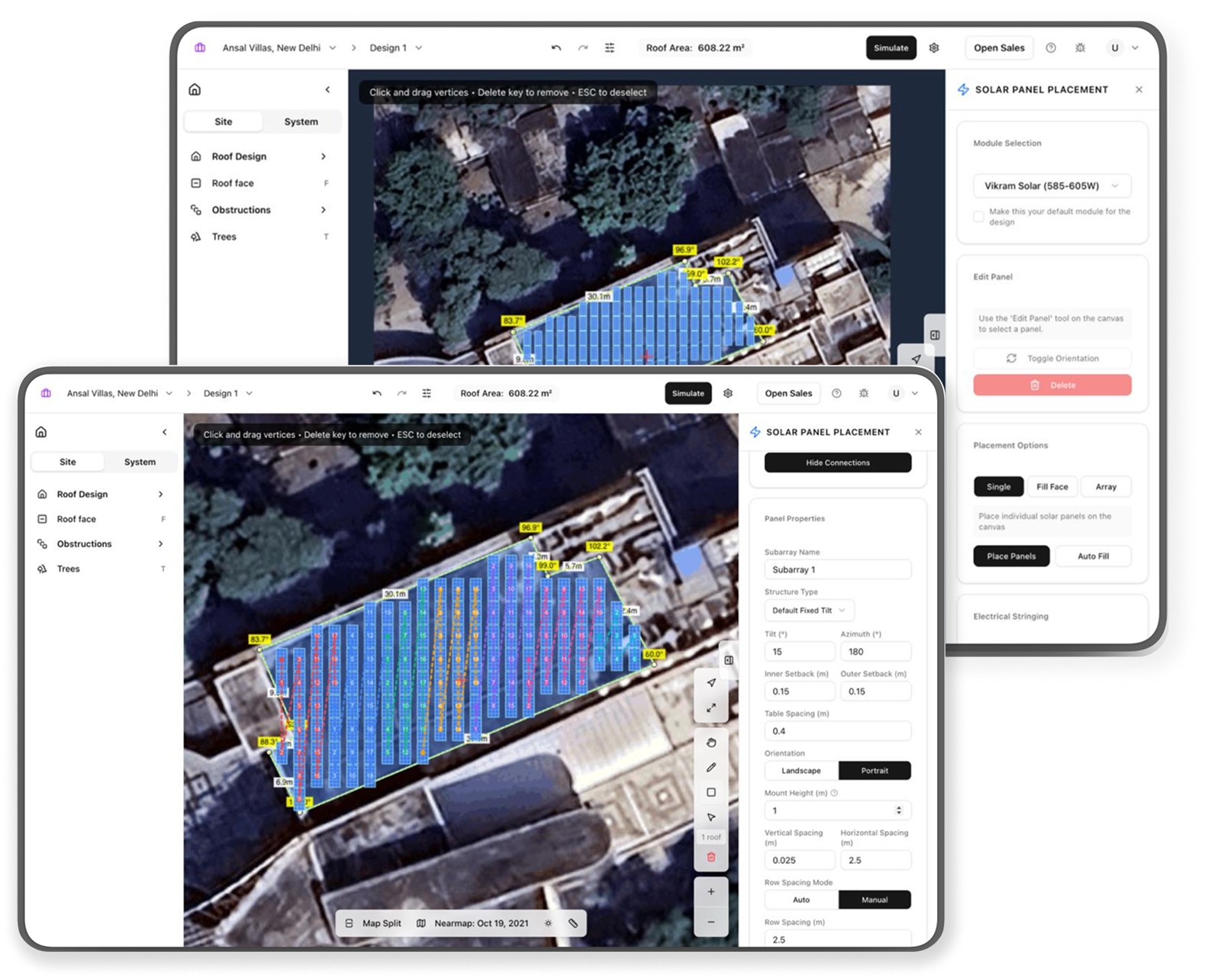The height and width of the screenshot is (980, 1208).
Task: Select Trees item in back window
Action: [x=260, y=237]
